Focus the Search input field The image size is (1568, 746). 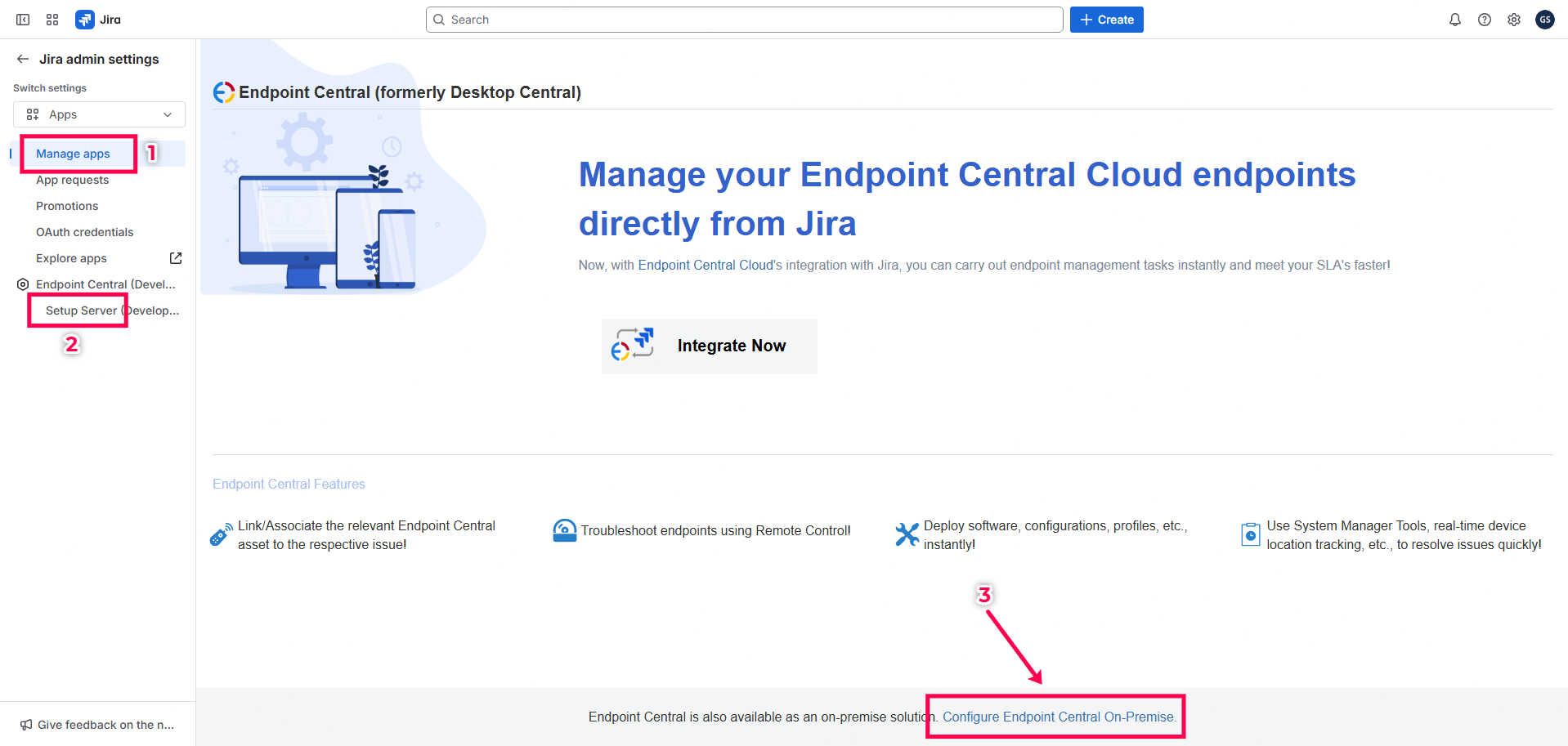744,20
